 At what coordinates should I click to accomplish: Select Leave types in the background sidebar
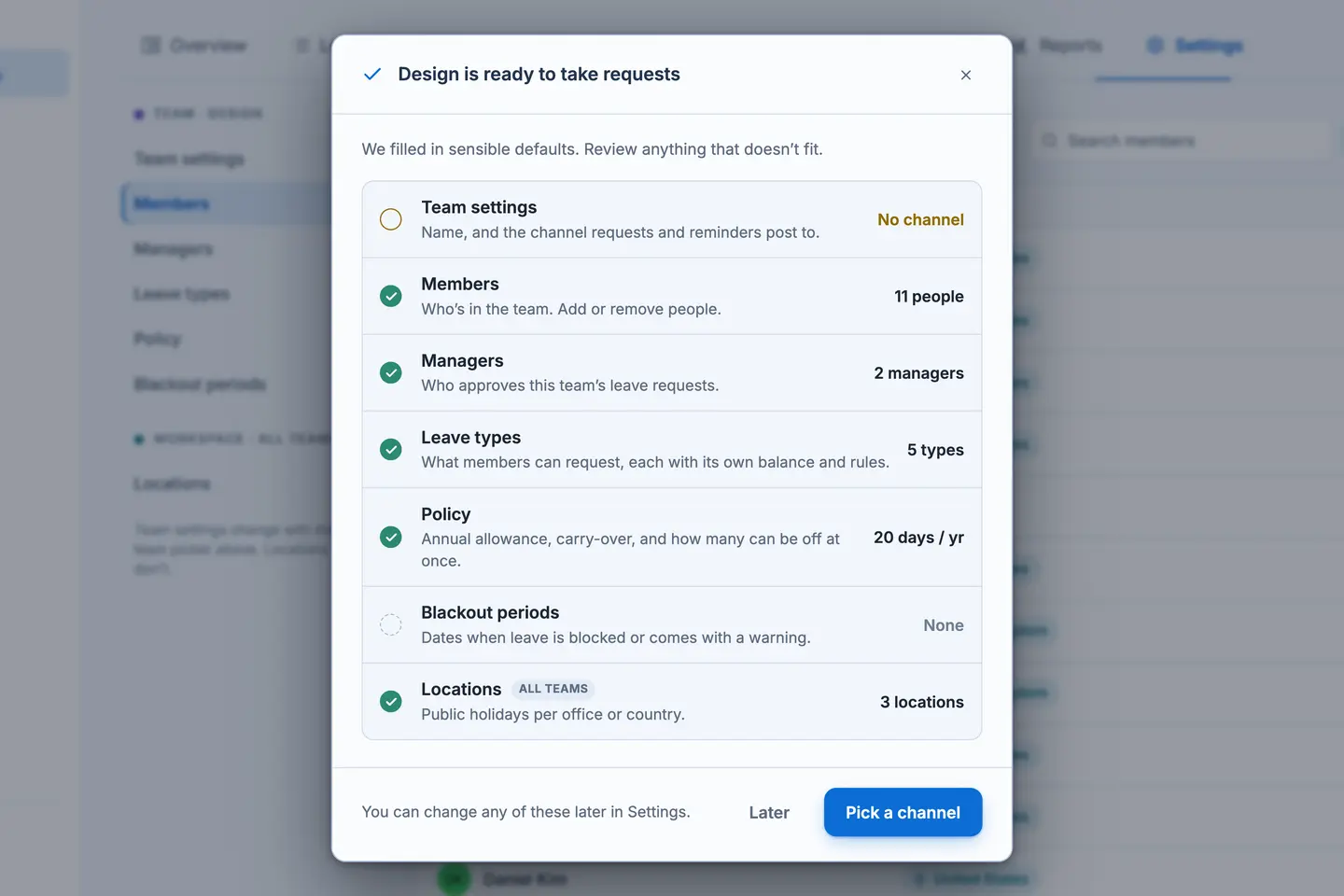pyautogui.click(x=181, y=294)
